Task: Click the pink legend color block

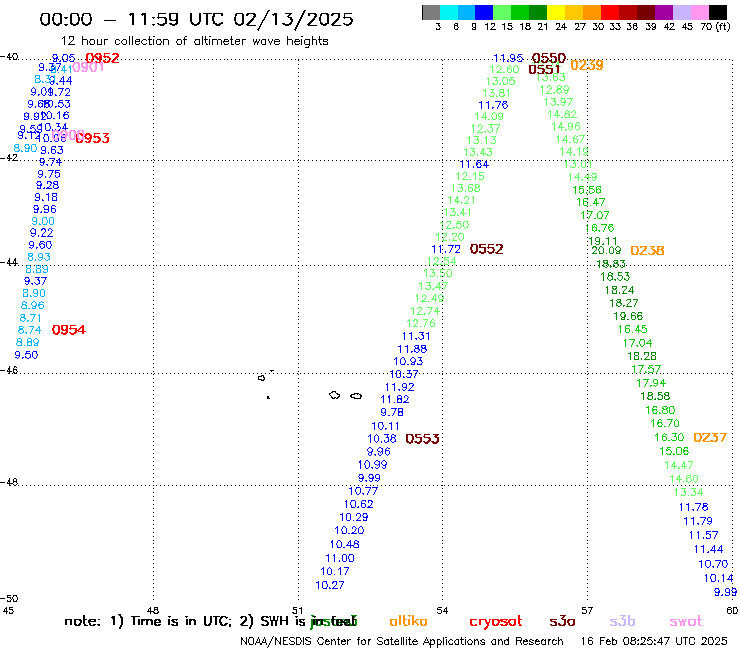Action: pos(700,12)
